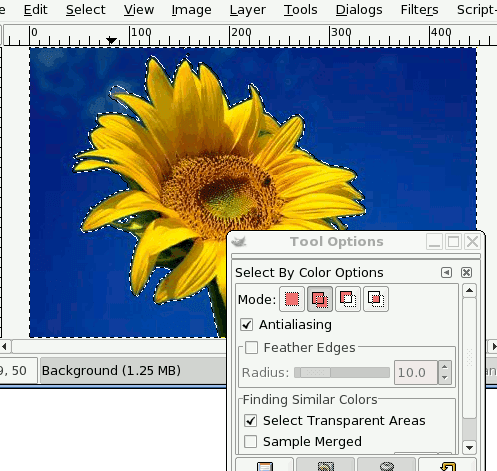Select the replace current selection mode icon
Viewport: 497px width, 471px height.
(x=292, y=299)
